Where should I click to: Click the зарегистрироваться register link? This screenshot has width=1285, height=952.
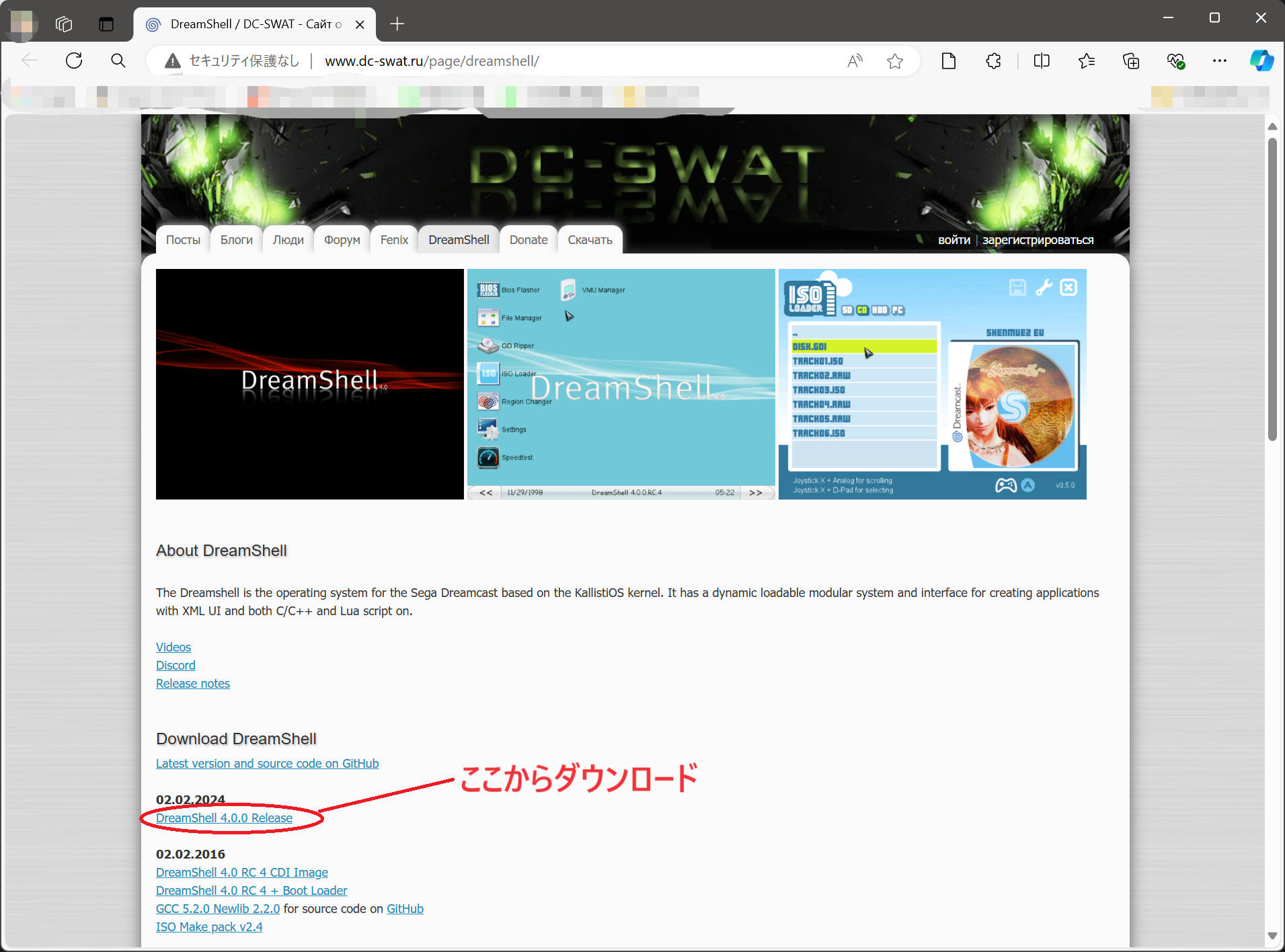click(x=1038, y=240)
